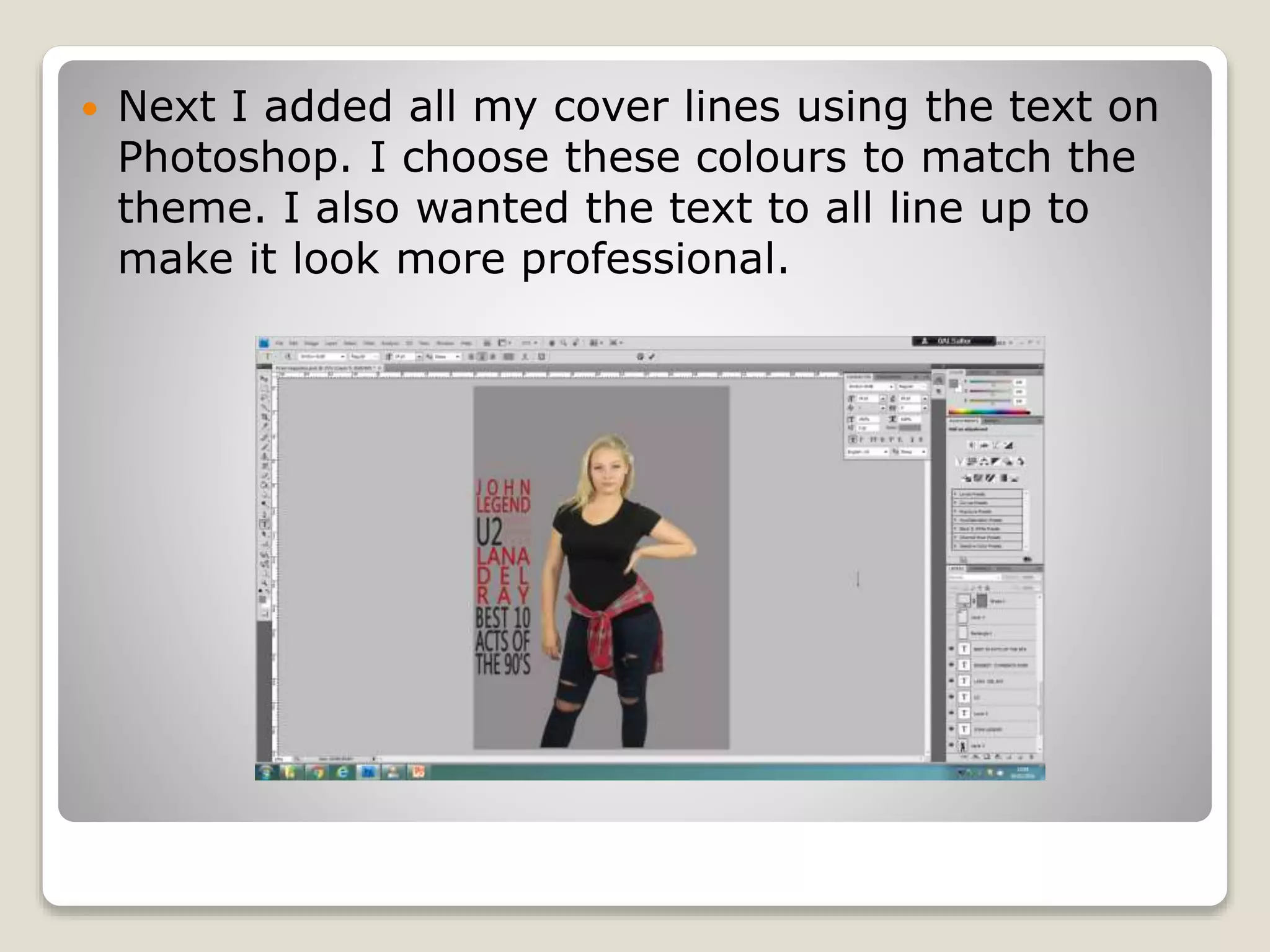Open Internet Explorer from the taskbar
This screenshot has height=952, width=1270.
(342, 772)
